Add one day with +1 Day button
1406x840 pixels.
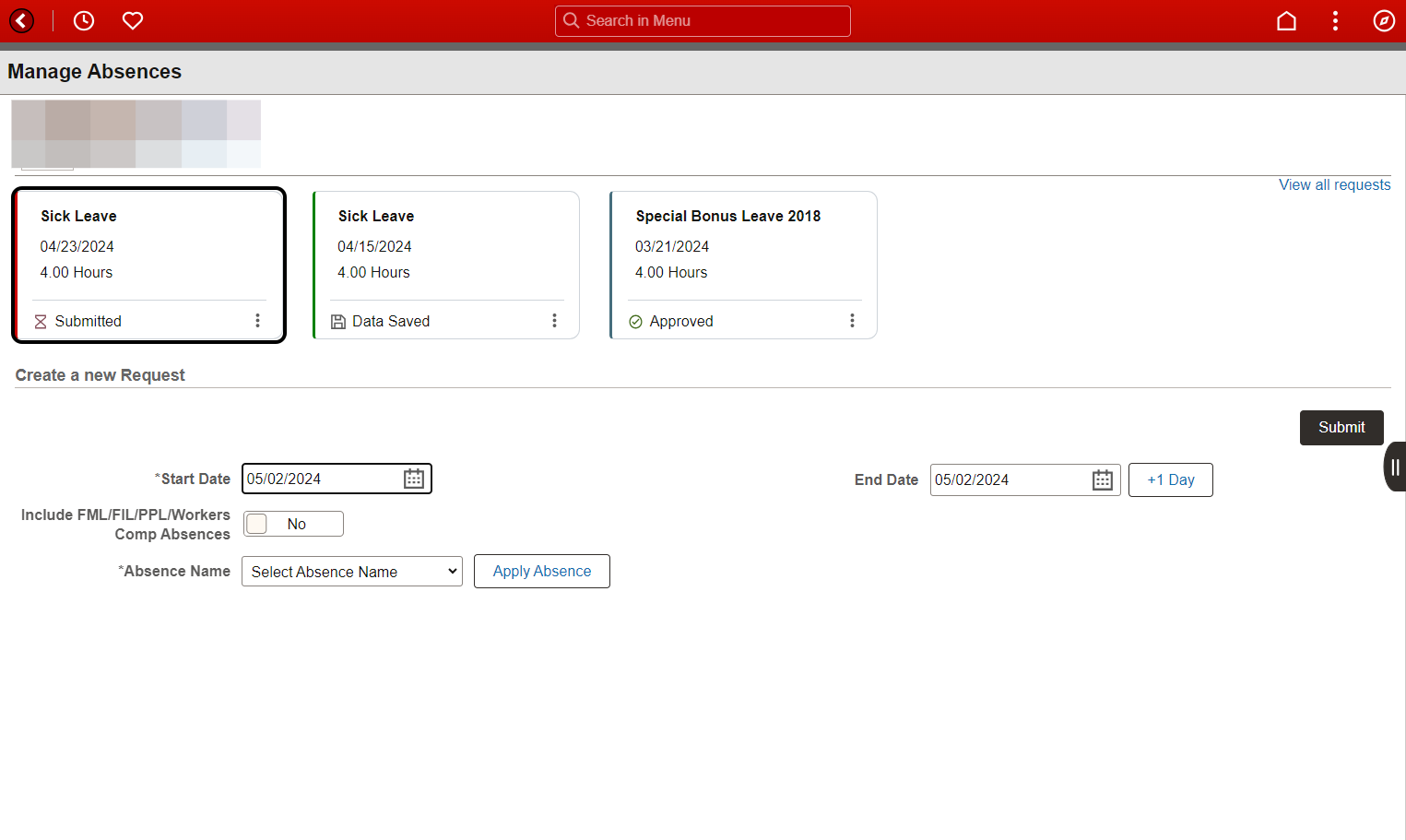(x=1171, y=479)
